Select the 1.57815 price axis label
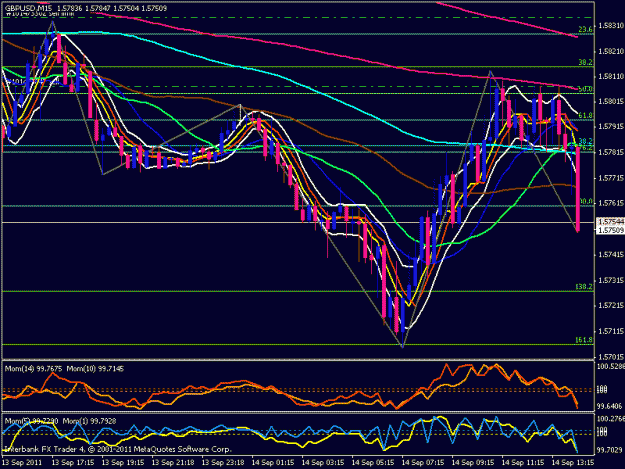The image size is (625, 469). (x=611, y=153)
